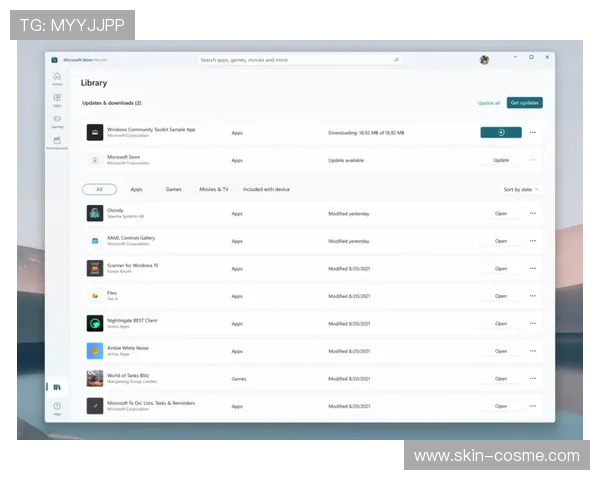This screenshot has height=480, width=600.
Task: Click the Updates & downloads (2) heading
Action: [x=112, y=103]
